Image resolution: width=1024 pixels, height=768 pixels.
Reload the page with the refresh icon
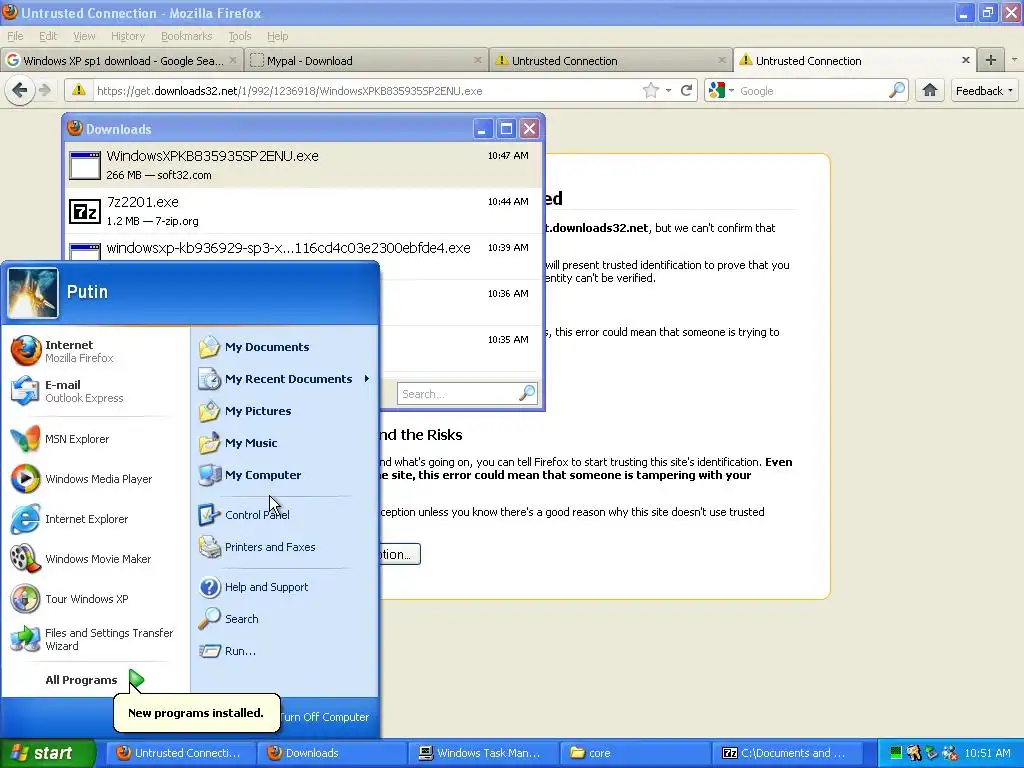[686, 90]
